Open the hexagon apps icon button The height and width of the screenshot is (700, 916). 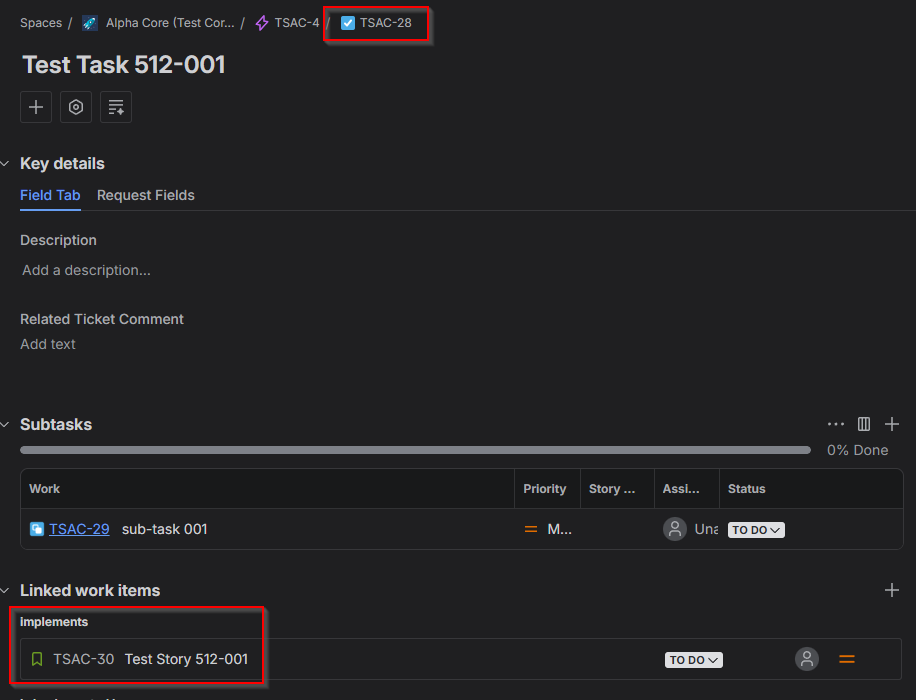(76, 107)
